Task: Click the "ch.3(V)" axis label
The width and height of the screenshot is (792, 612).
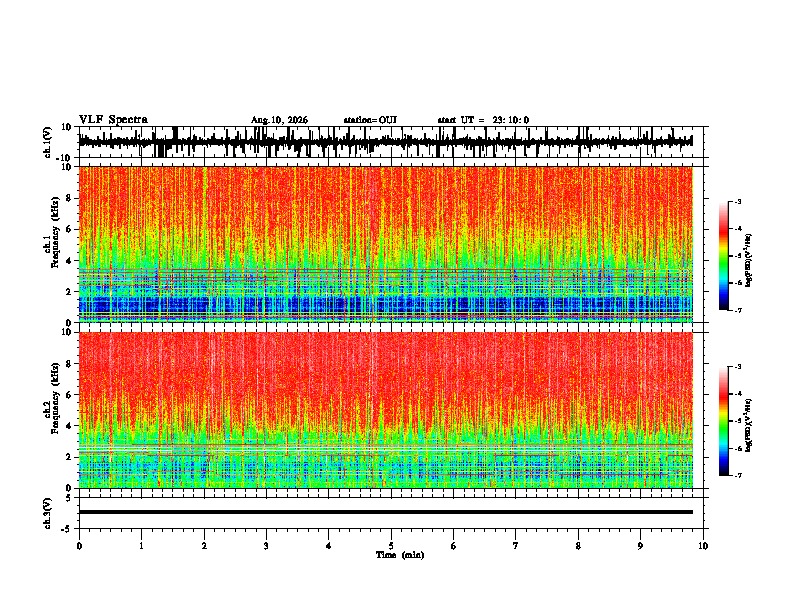Action: (48, 513)
